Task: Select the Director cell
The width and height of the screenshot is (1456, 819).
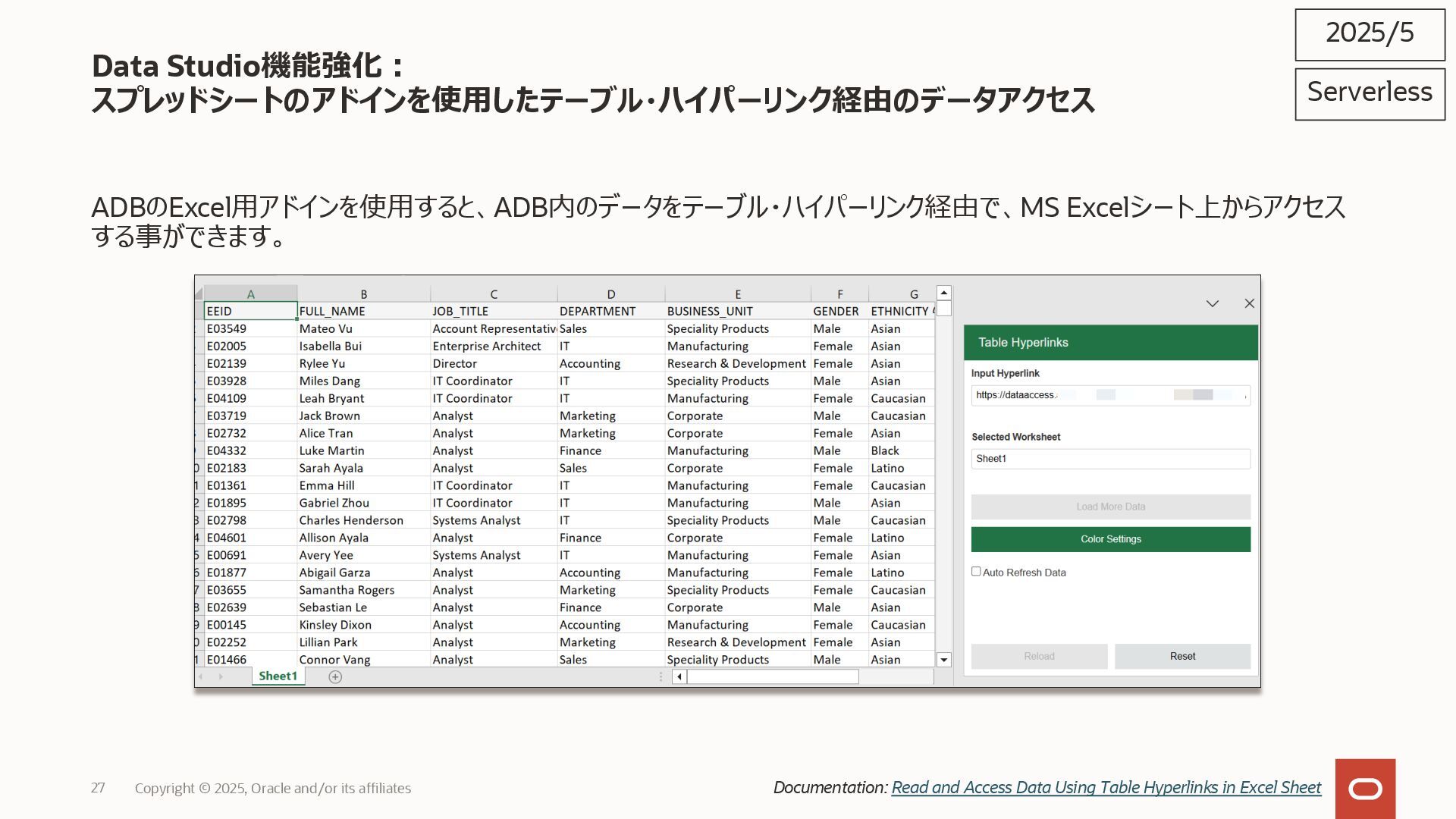Action: [494, 363]
